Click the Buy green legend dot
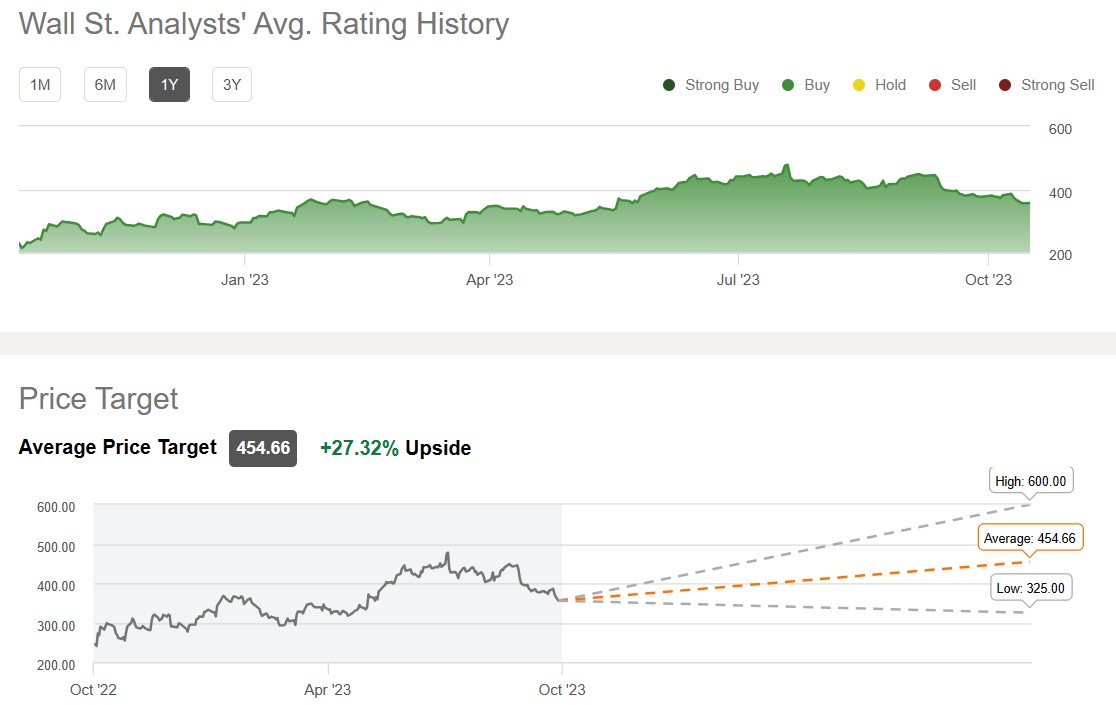The height and width of the screenshot is (705, 1116). 788,85
